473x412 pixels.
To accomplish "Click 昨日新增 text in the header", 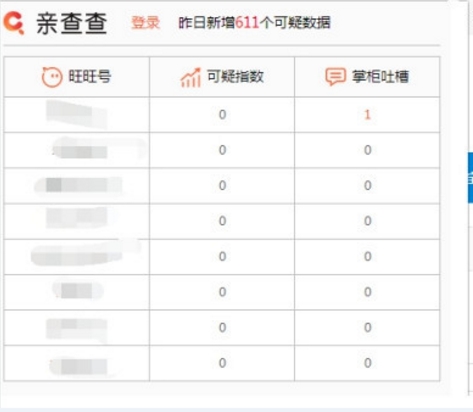I will 207,23.
